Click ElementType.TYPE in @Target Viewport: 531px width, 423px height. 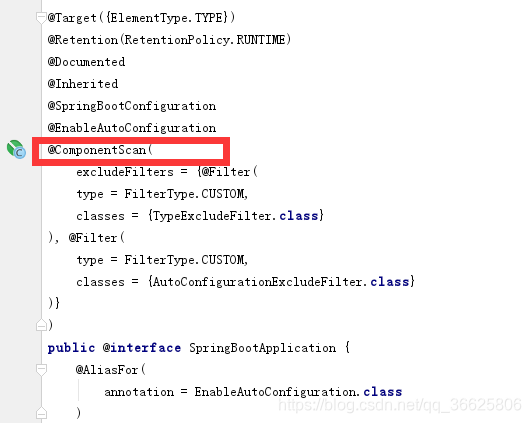click(x=166, y=18)
